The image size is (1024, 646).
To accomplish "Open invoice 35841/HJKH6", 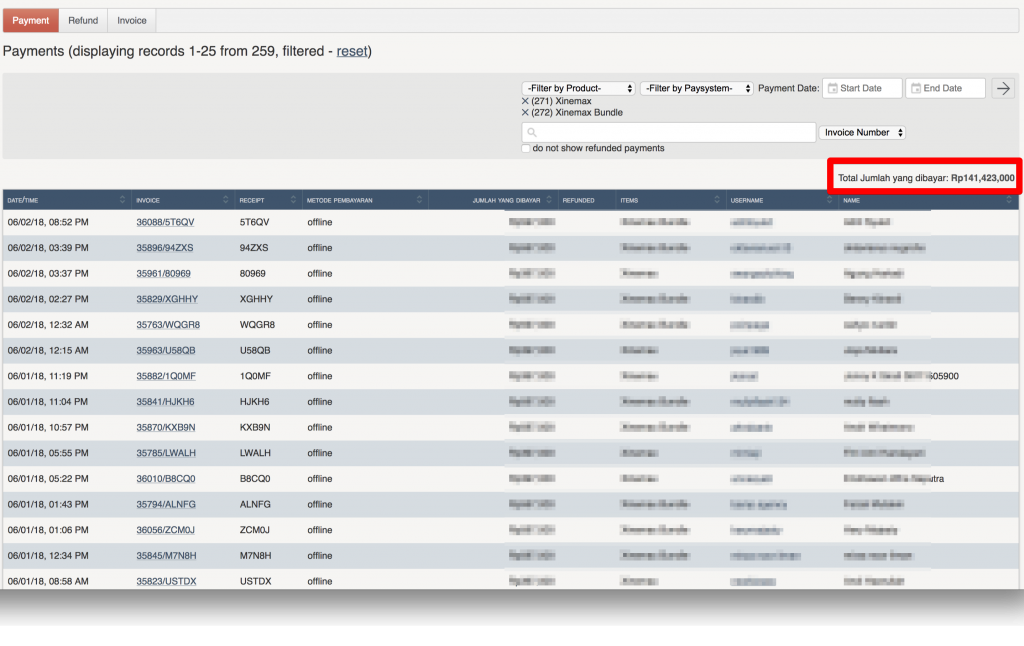I will pyautogui.click(x=165, y=402).
